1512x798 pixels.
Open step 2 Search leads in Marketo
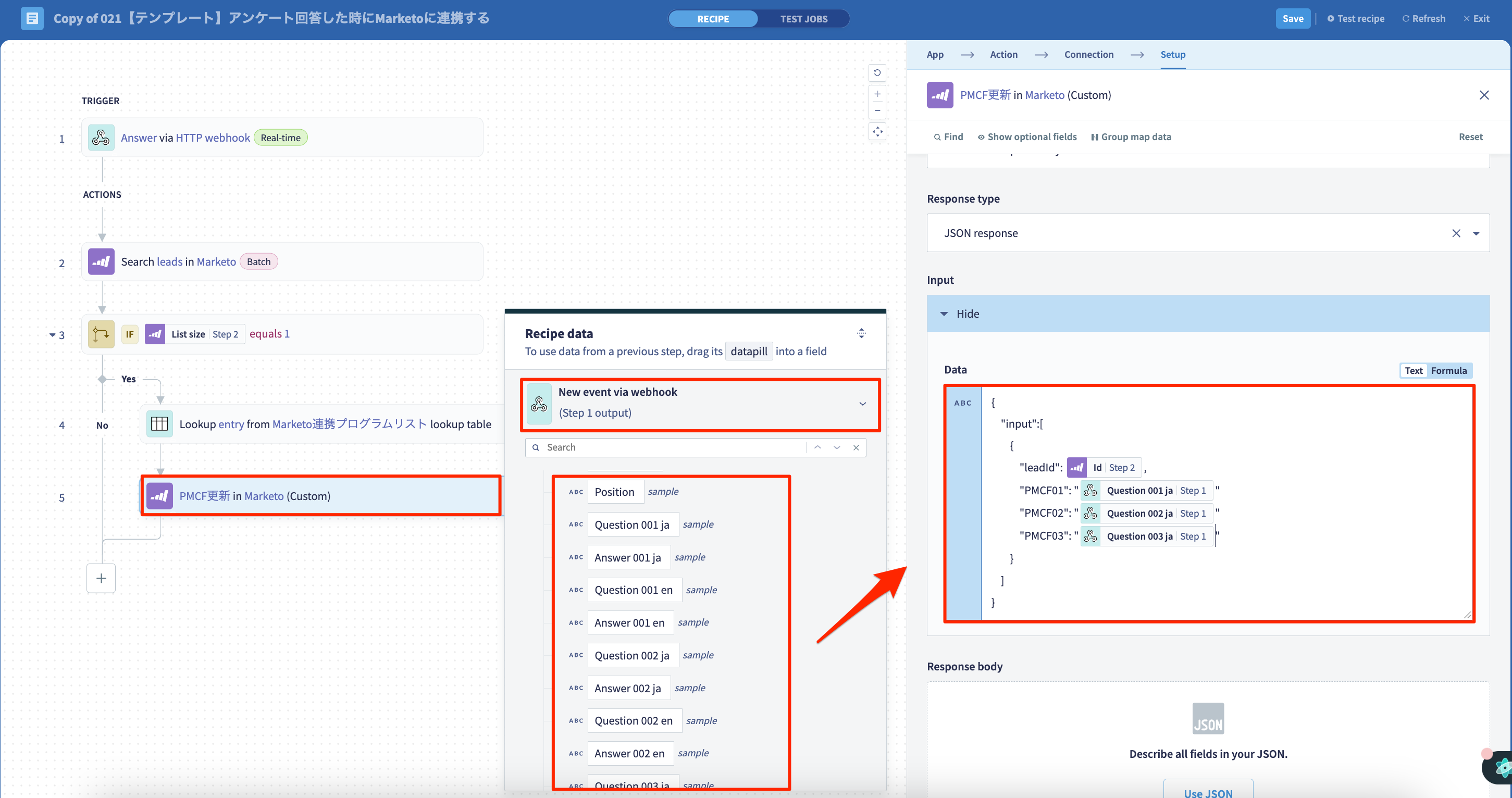(x=282, y=261)
